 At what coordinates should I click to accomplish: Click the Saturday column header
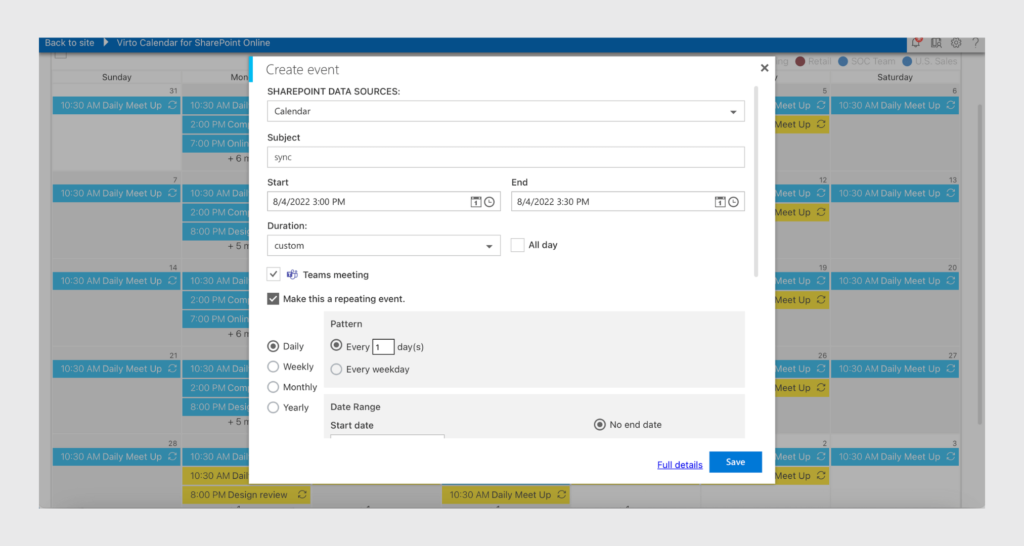click(895, 77)
